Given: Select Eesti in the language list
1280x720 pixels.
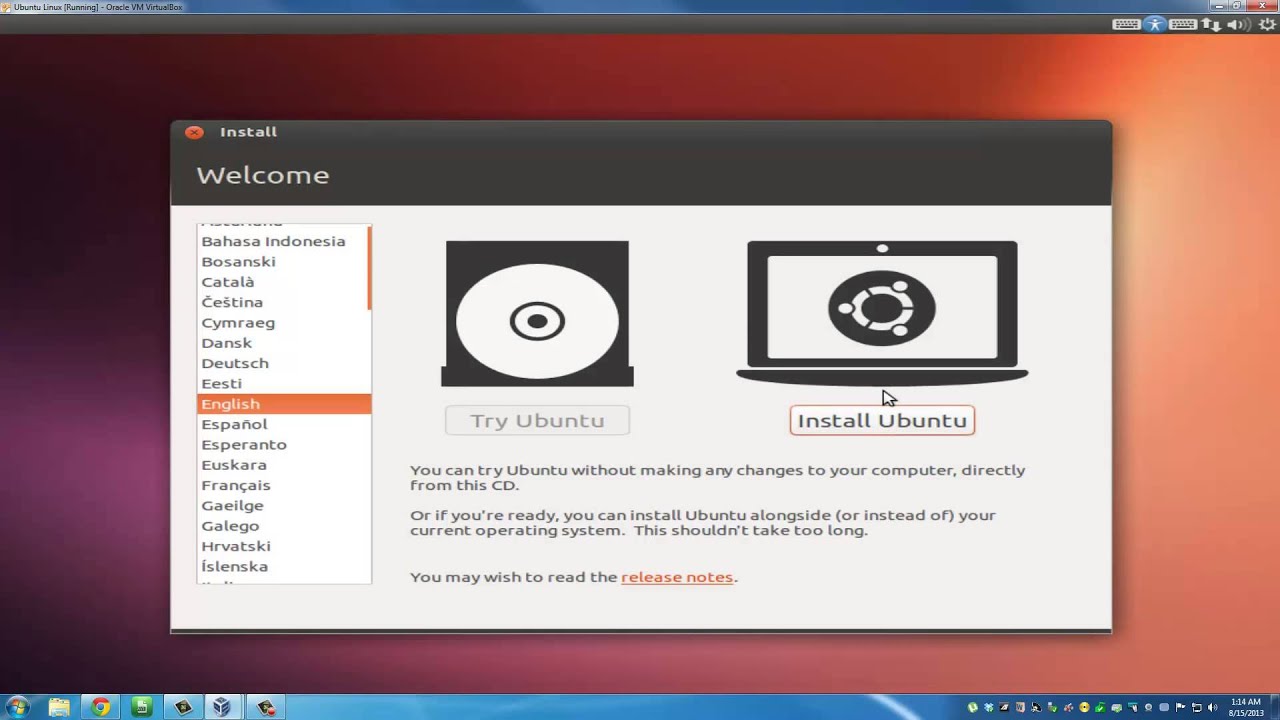Looking at the screenshot, I should click(x=283, y=383).
